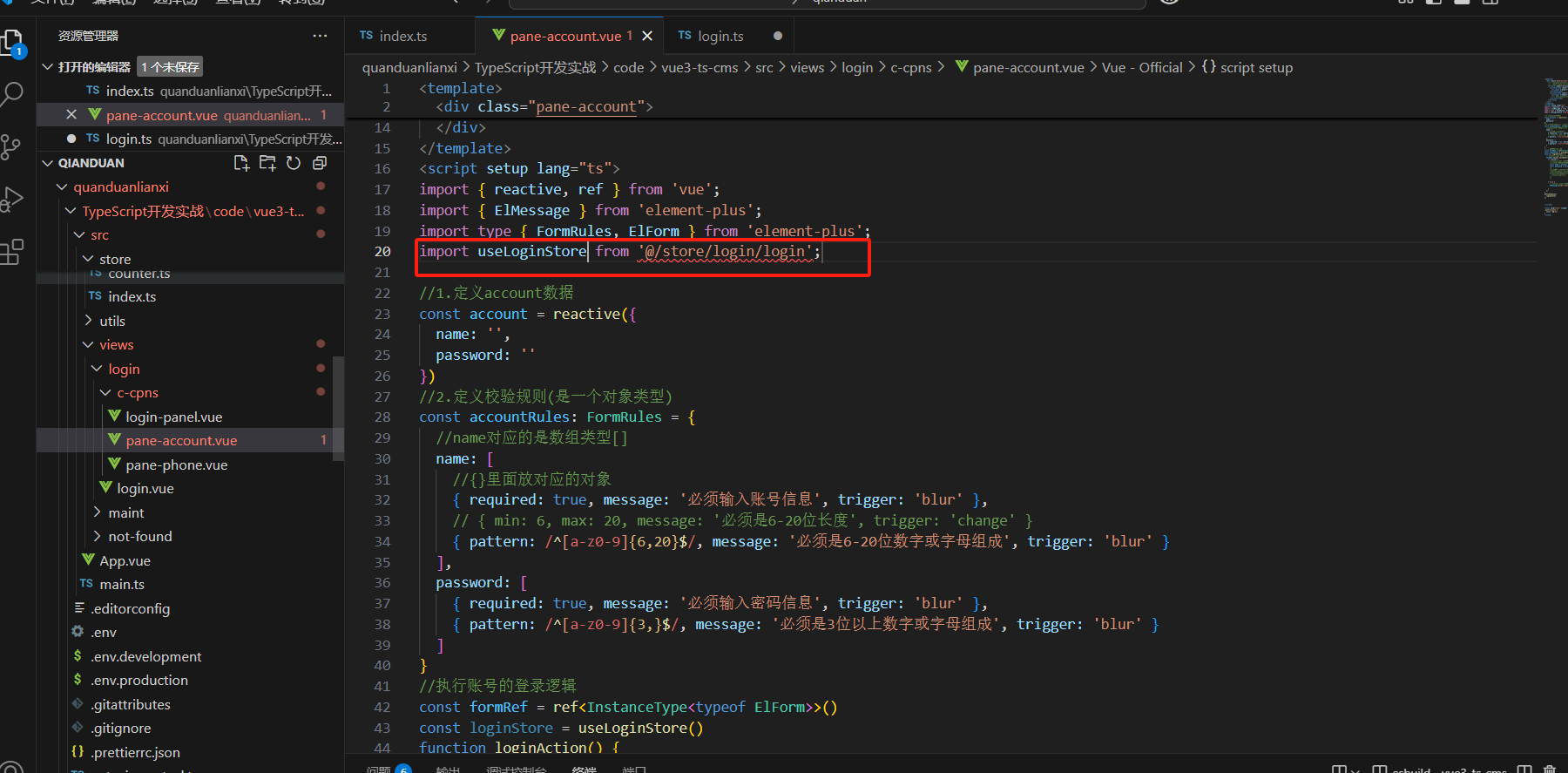This screenshot has width=1568, height=773.
Task: Collapse TypeScript开发实战\code\vue3-t... folder
Action: tap(71, 211)
